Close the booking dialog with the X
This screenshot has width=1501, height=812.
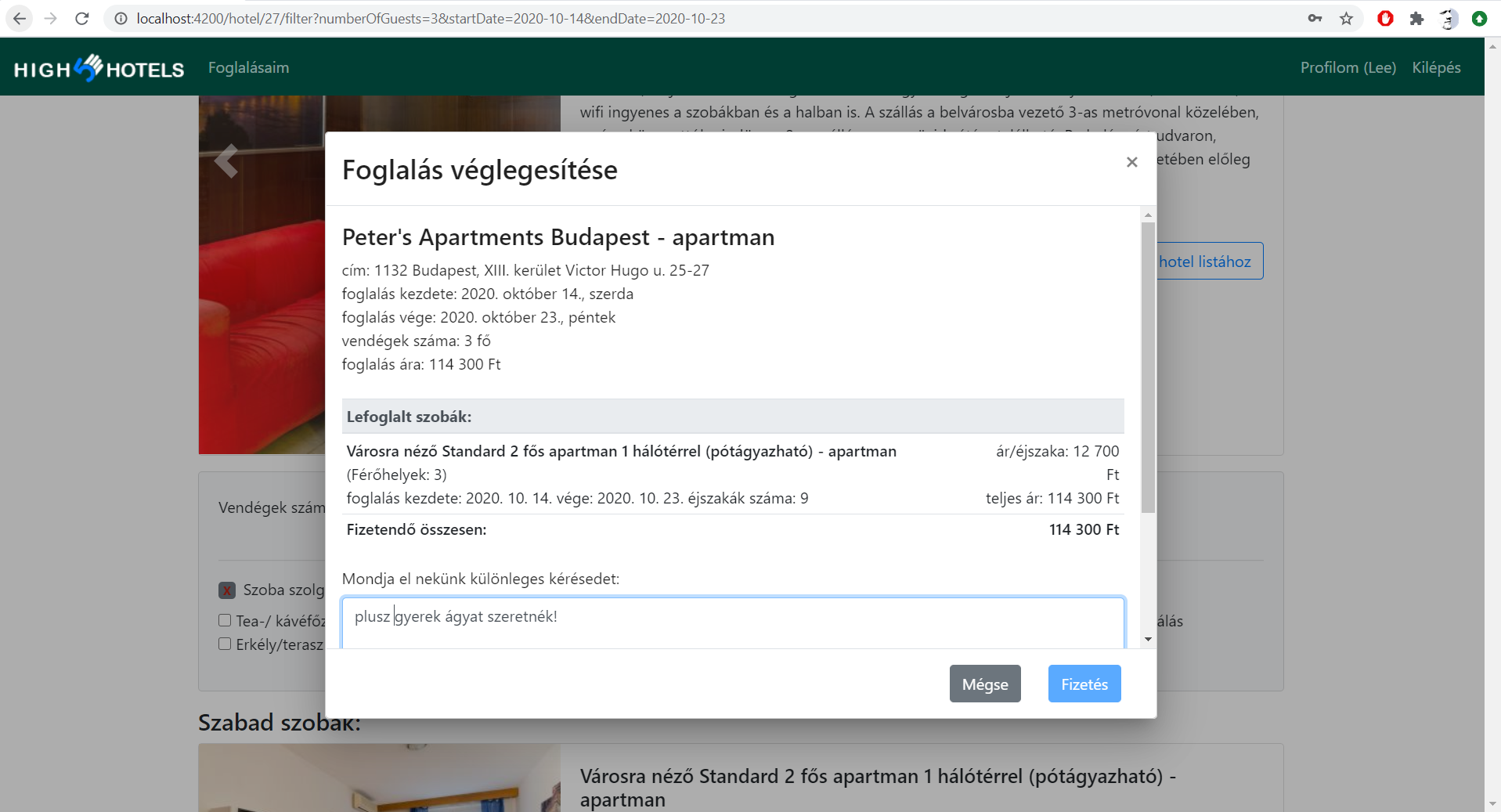[1131, 162]
